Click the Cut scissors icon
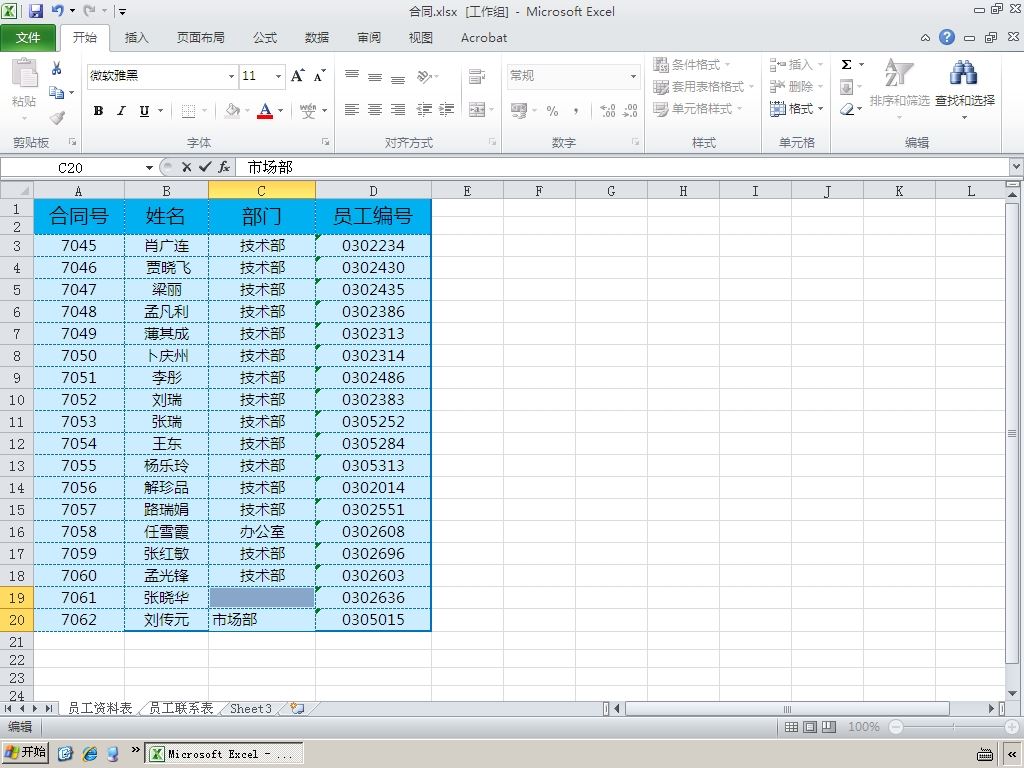Screen dimensions: 1024x768 57,68
